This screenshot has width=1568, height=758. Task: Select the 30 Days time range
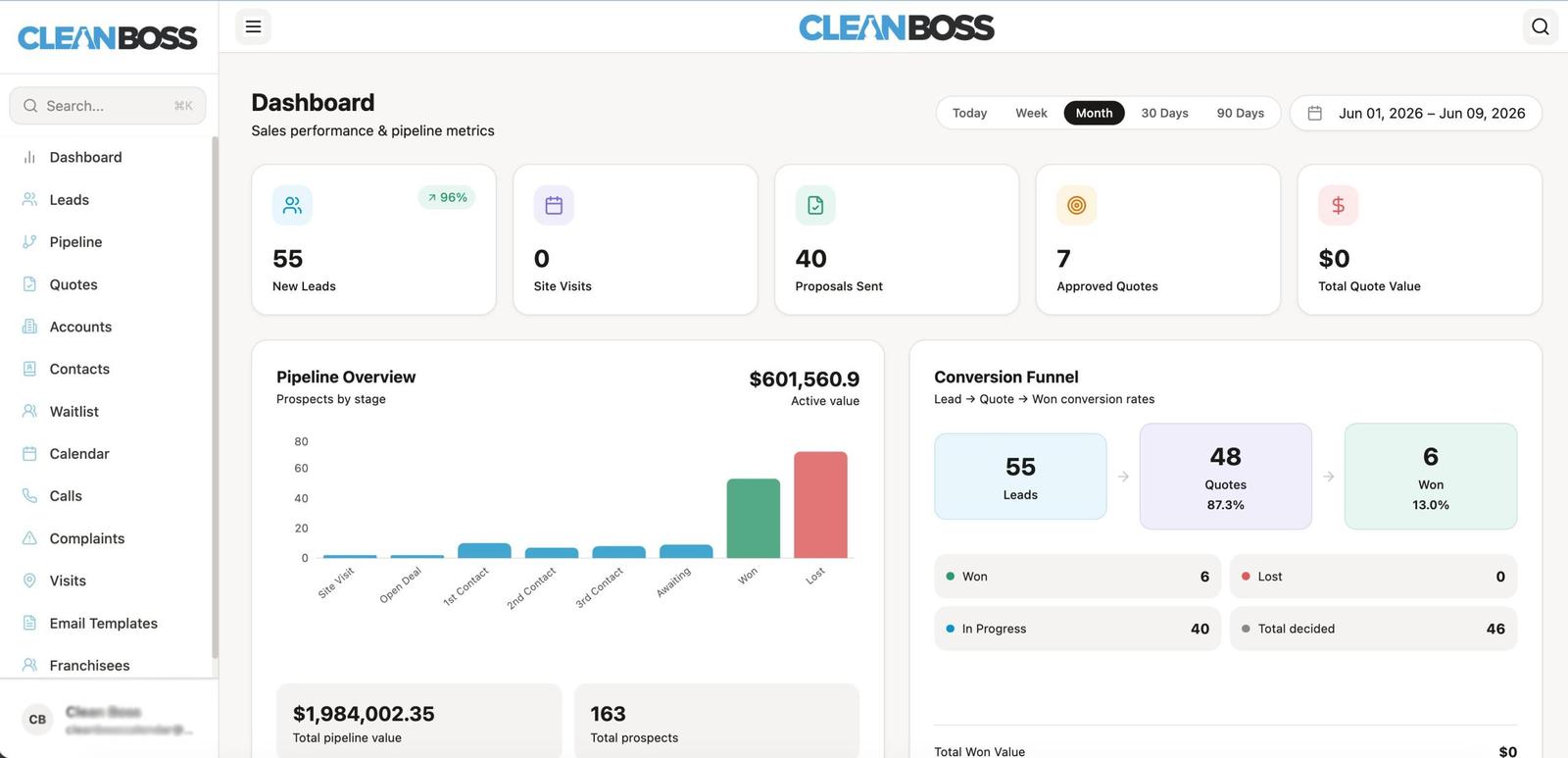point(1164,113)
